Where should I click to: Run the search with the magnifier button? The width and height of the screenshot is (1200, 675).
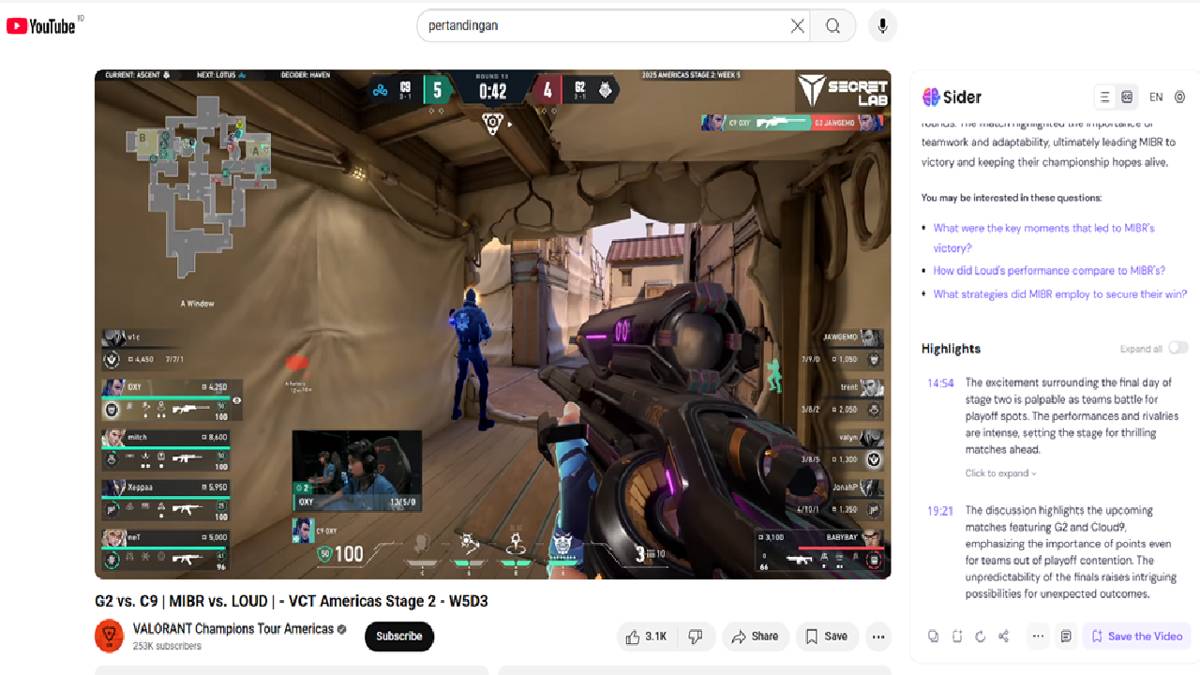[x=833, y=26]
